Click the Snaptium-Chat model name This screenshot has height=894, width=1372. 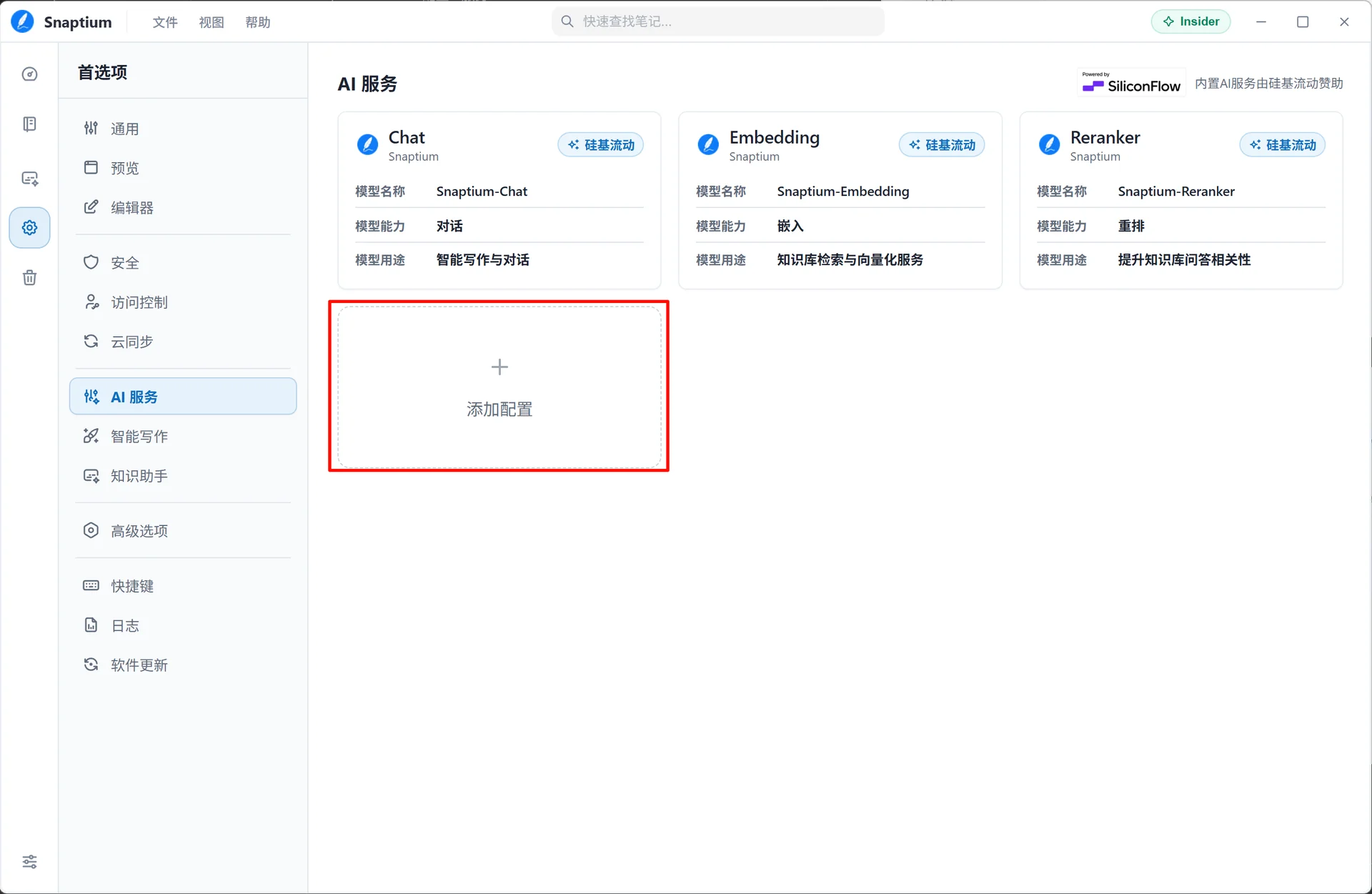482,192
